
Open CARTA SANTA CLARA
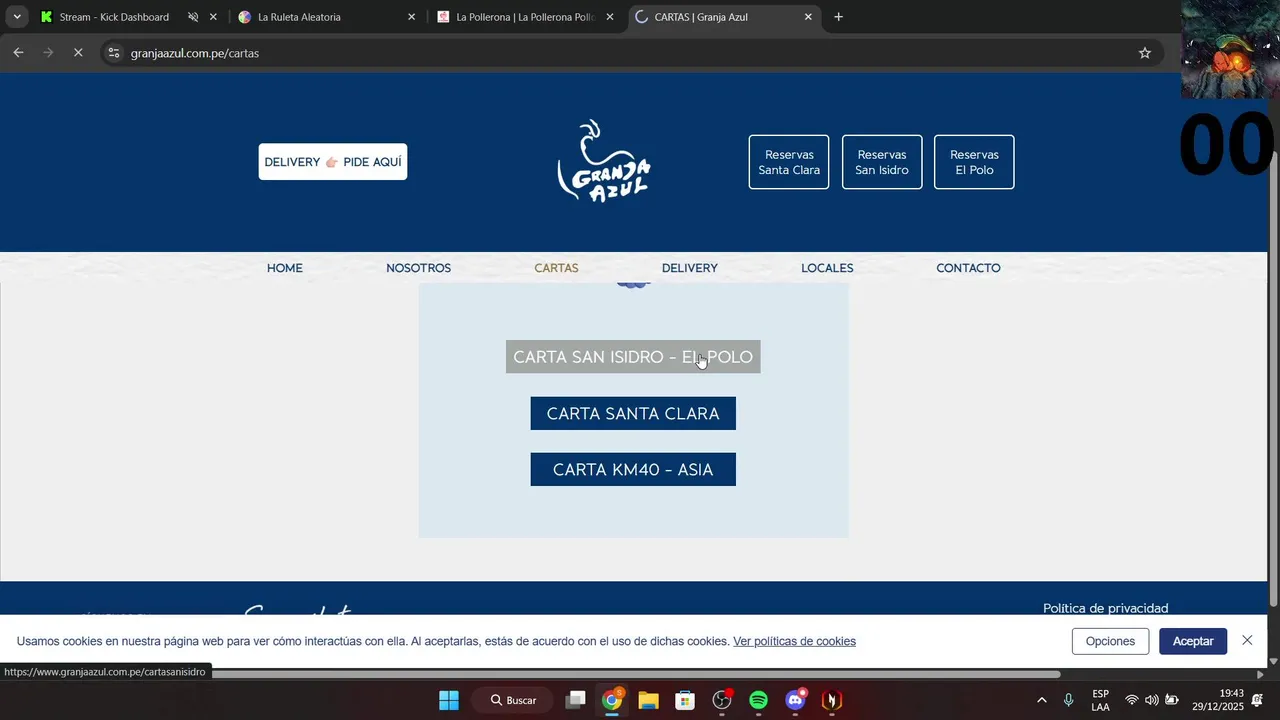(x=633, y=414)
